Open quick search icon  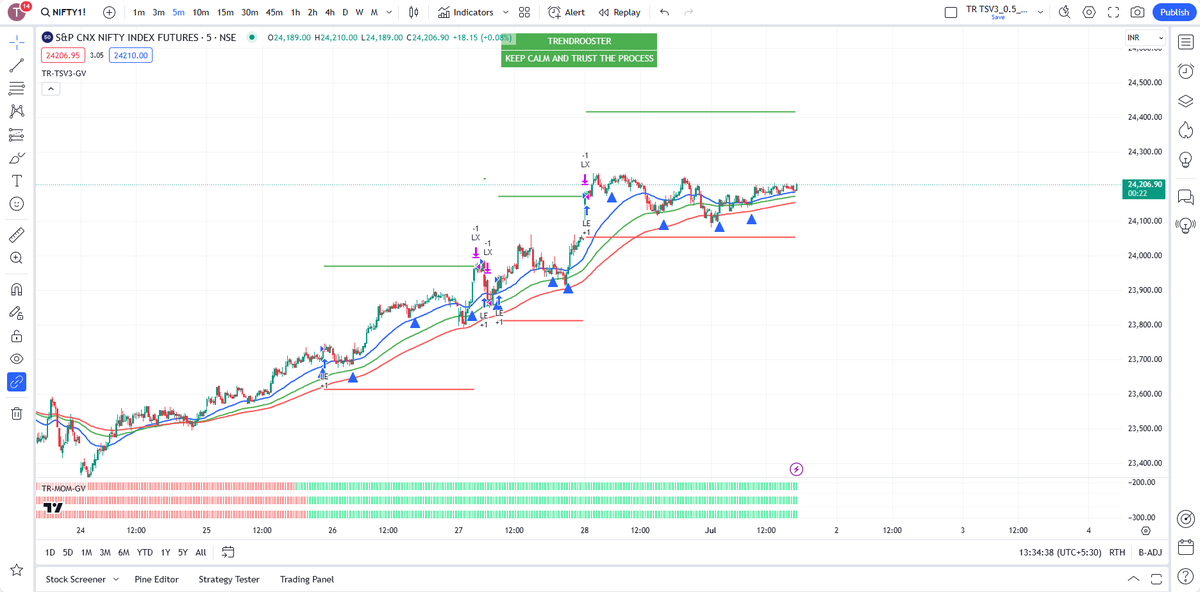(1064, 12)
